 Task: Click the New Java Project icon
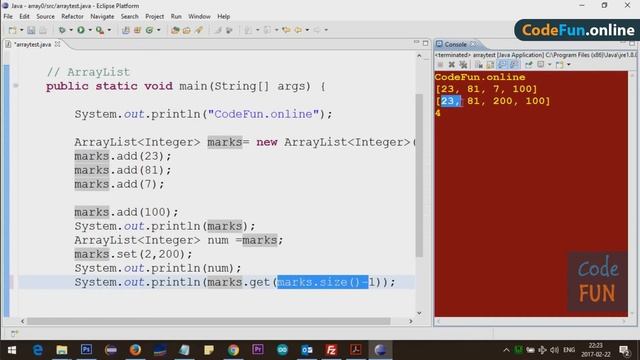[126, 30]
